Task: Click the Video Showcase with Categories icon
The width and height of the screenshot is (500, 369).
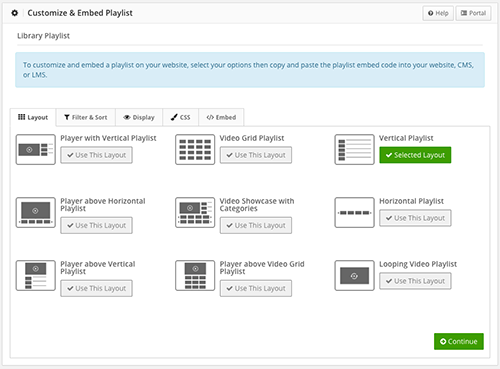Action: (195, 212)
